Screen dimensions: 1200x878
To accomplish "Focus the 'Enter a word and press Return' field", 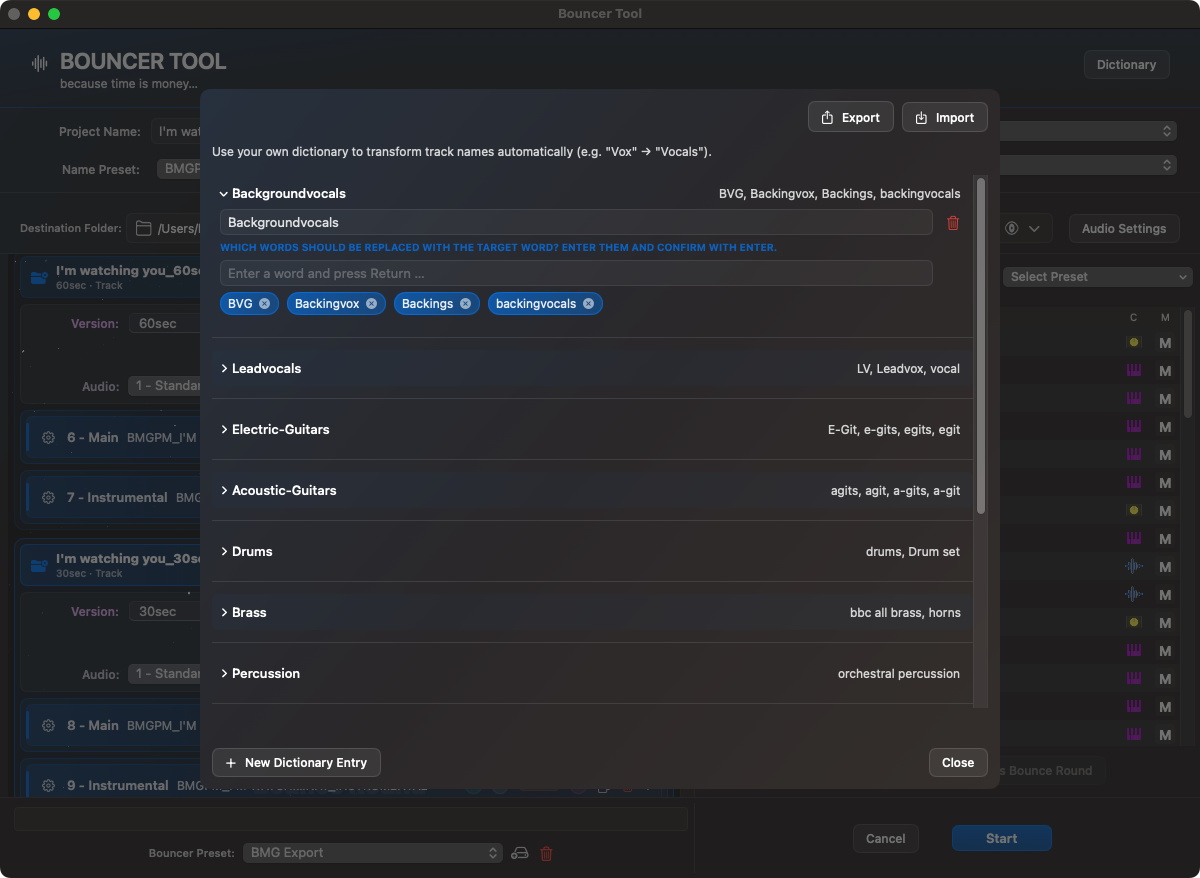I will [x=576, y=274].
